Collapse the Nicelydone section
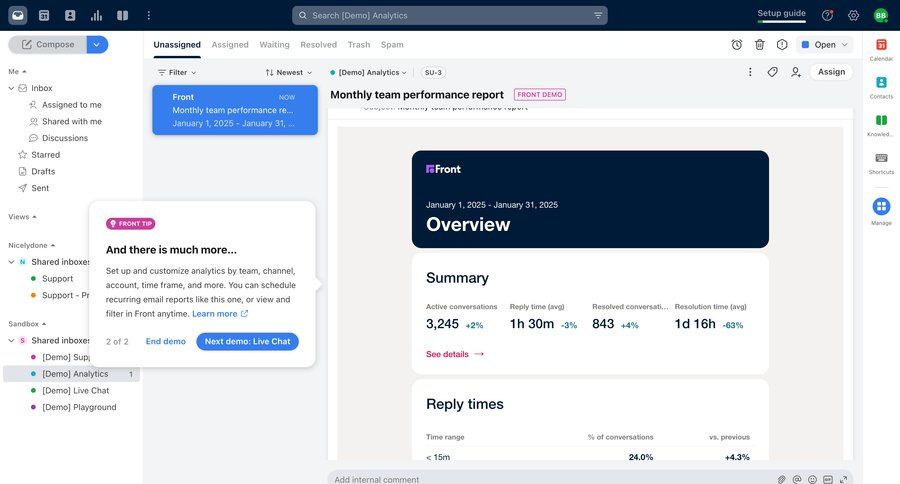Viewport: 900px width, 484px height. [32, 245]
